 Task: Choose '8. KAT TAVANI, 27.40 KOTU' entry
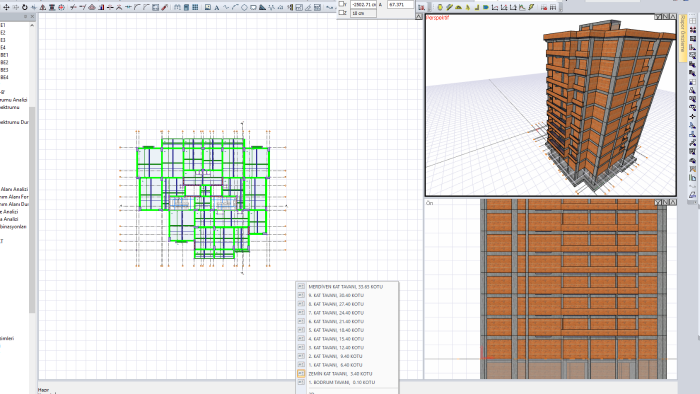coord(336,304)
